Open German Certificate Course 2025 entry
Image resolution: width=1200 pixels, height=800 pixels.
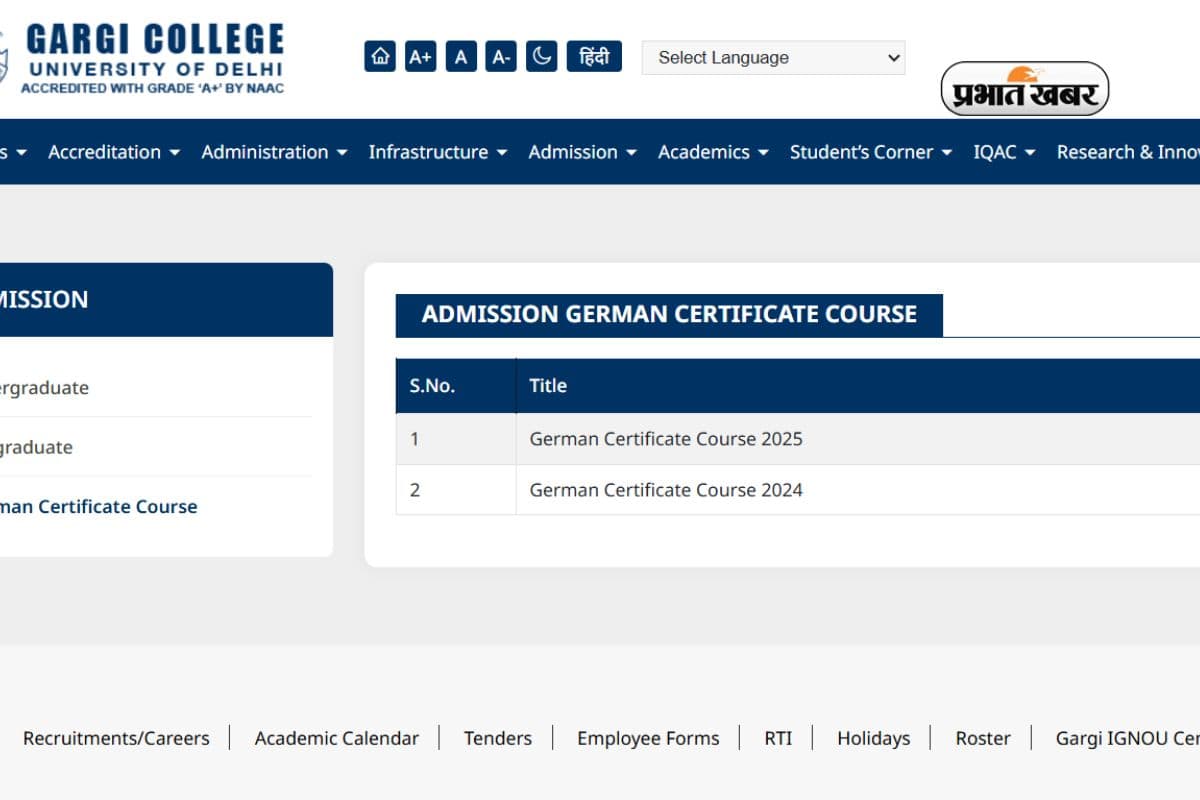(666, 439)
